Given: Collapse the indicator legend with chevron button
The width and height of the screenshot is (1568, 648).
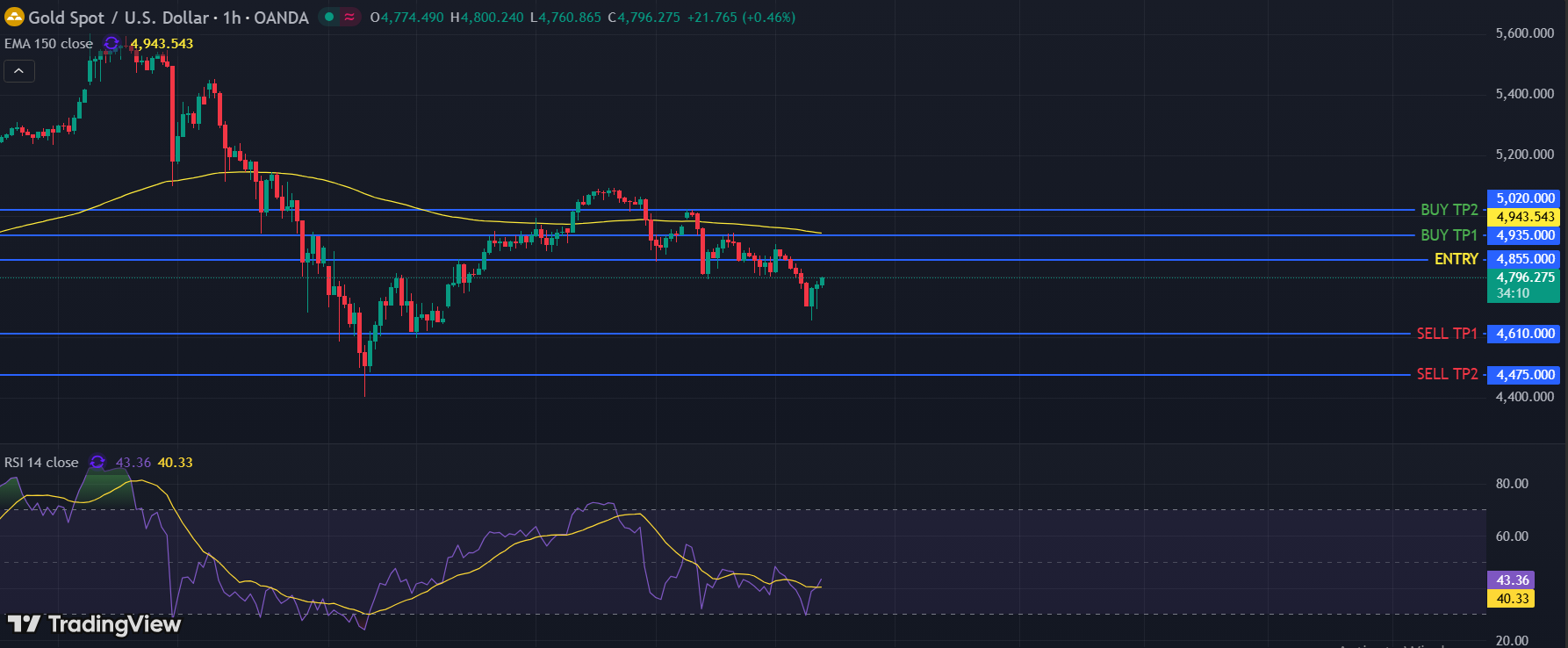Looking at the screenshot, I should tap(19, 71).
